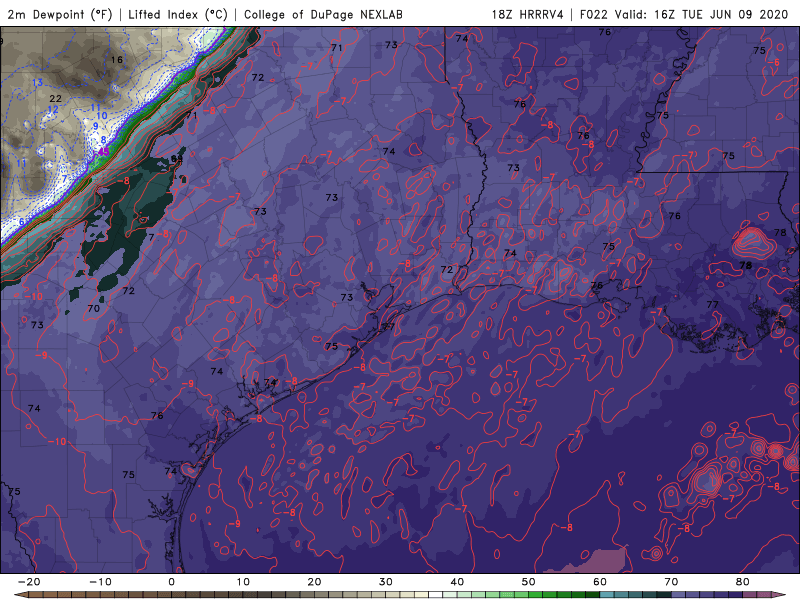Image resolution: width=800 pixels, height=600 pixels.
Task: Click the "-10" label on the bottom color scale
Action: 100,582
